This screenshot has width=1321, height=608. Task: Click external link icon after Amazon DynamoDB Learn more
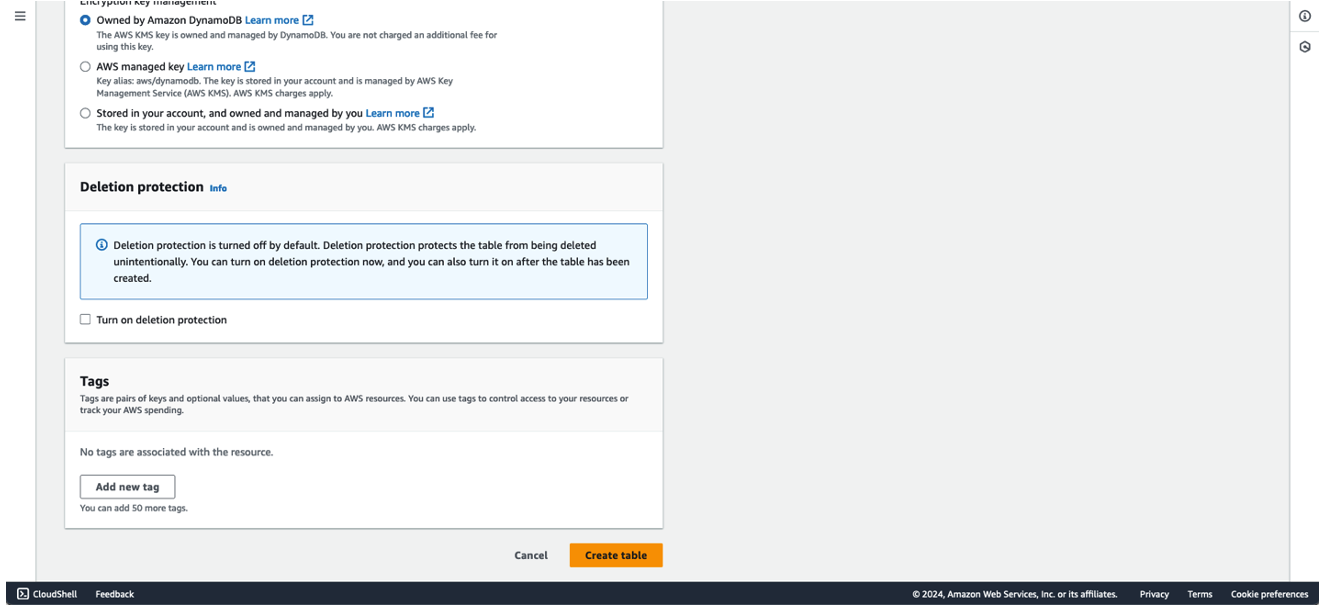[308, 20]
